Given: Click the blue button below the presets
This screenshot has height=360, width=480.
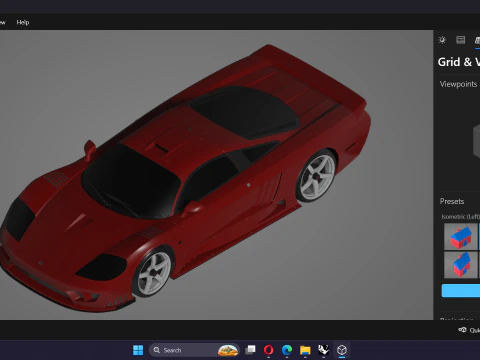Looking at the screenshot, I should [x=461, y=291].
